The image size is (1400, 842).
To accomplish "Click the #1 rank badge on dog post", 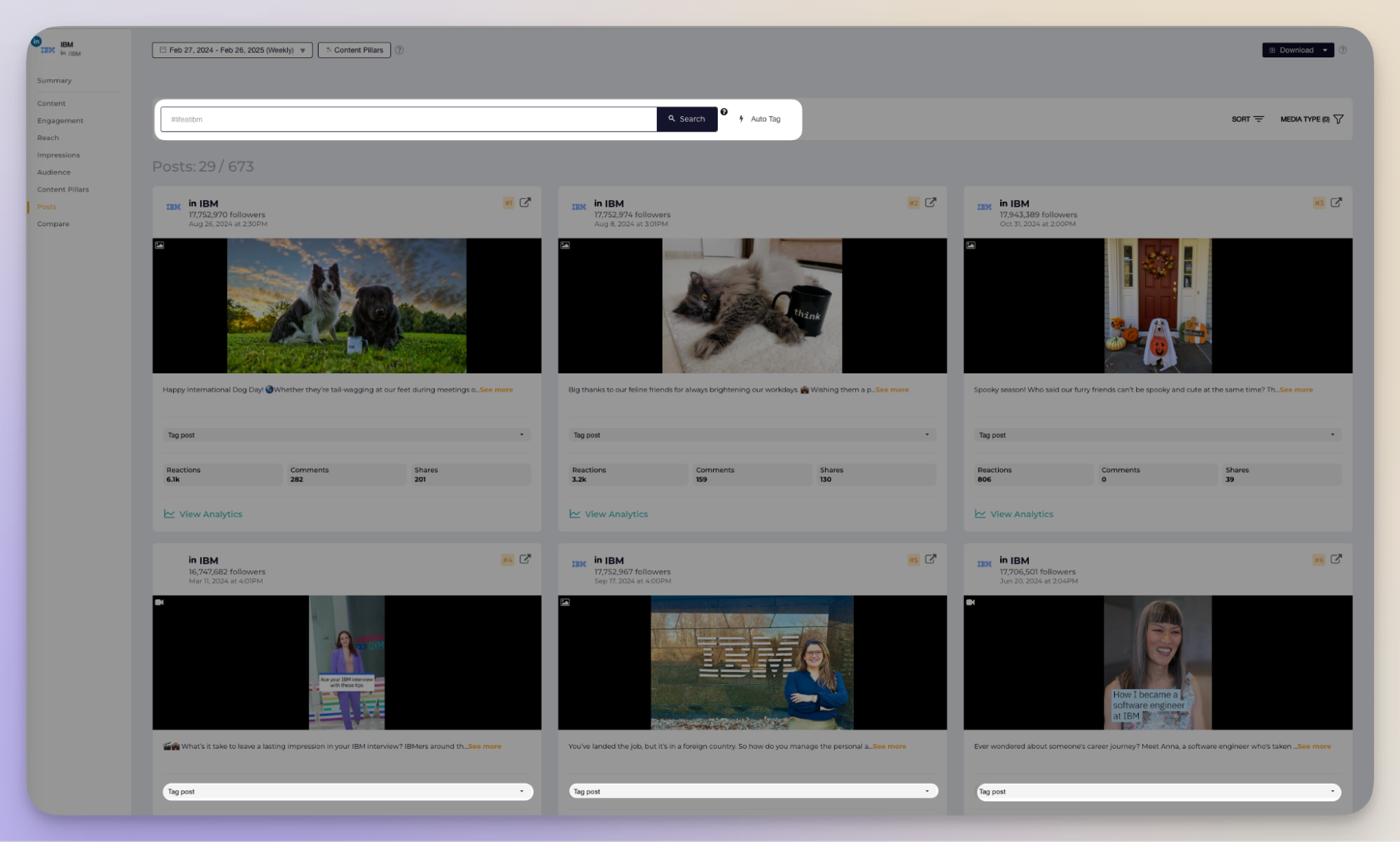I will (x=508, y=203).
